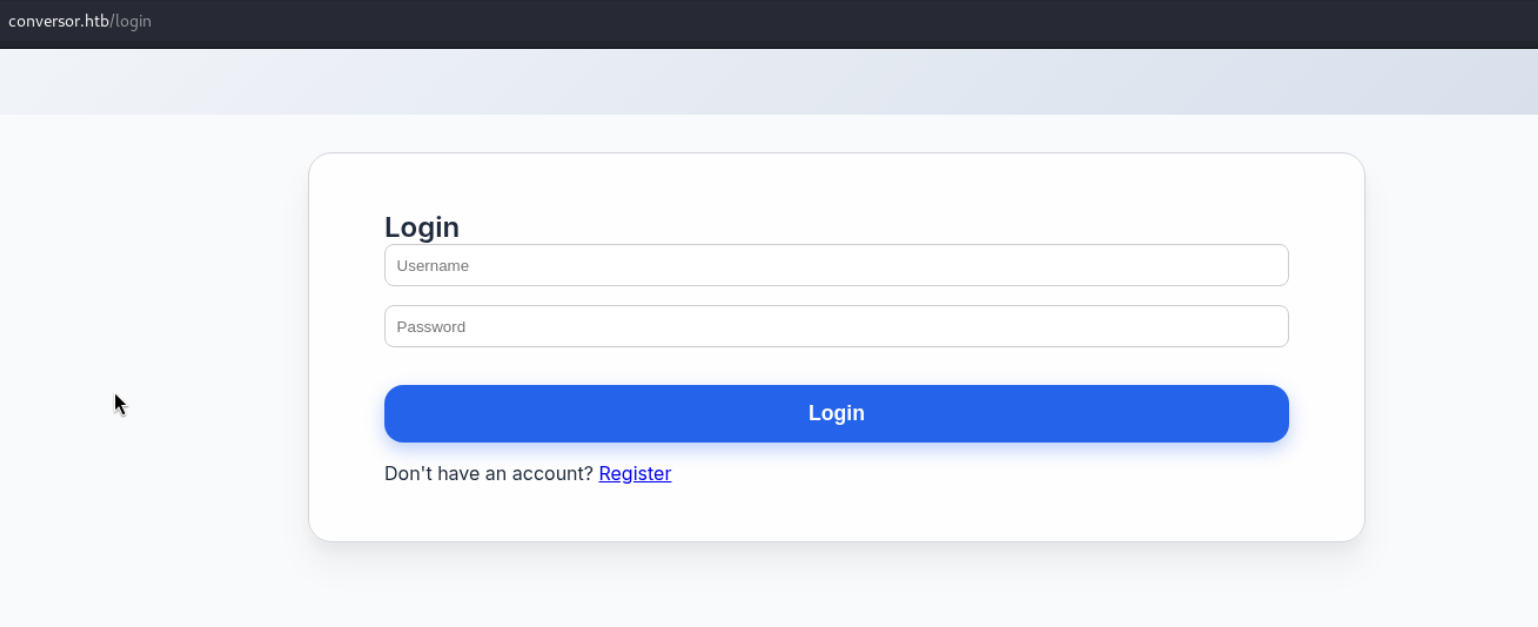Viewport: 1538px width, 627px height.
Task: Click the bold Login heading text
Action: [422, 228]
